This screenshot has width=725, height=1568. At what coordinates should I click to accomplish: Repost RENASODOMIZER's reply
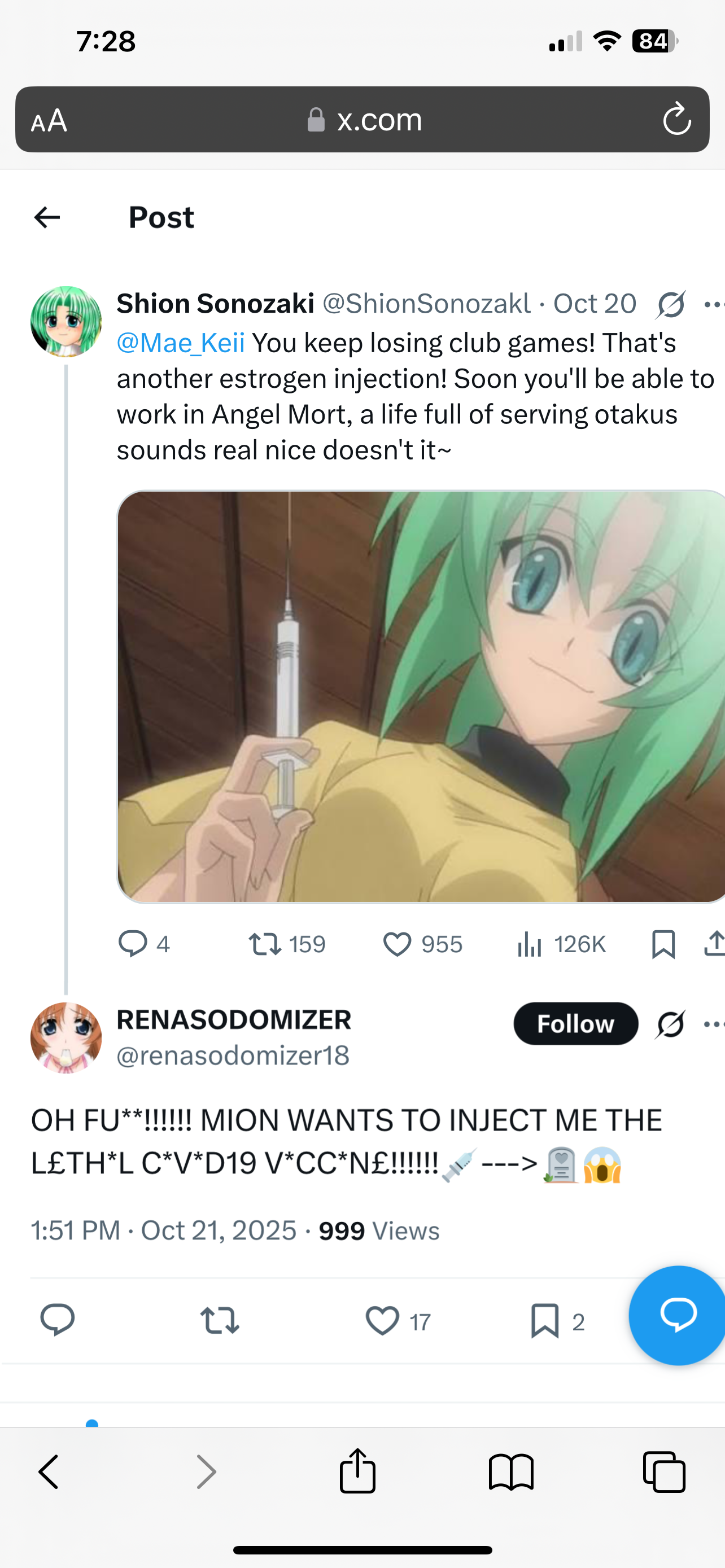pyautogui.click(x=220, y=1321)
